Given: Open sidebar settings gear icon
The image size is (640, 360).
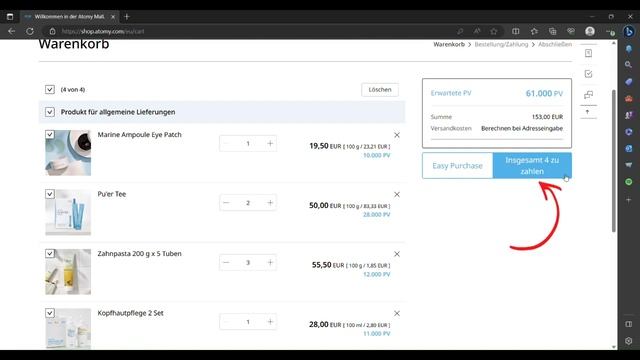Looking at the screenshot, I should point(629,341).
